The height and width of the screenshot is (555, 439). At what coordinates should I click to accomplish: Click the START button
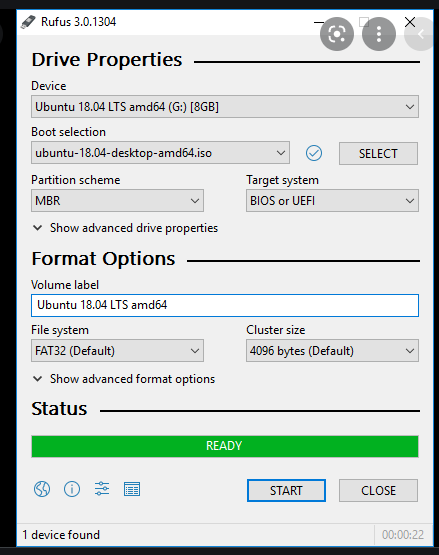tap(286, 491)
